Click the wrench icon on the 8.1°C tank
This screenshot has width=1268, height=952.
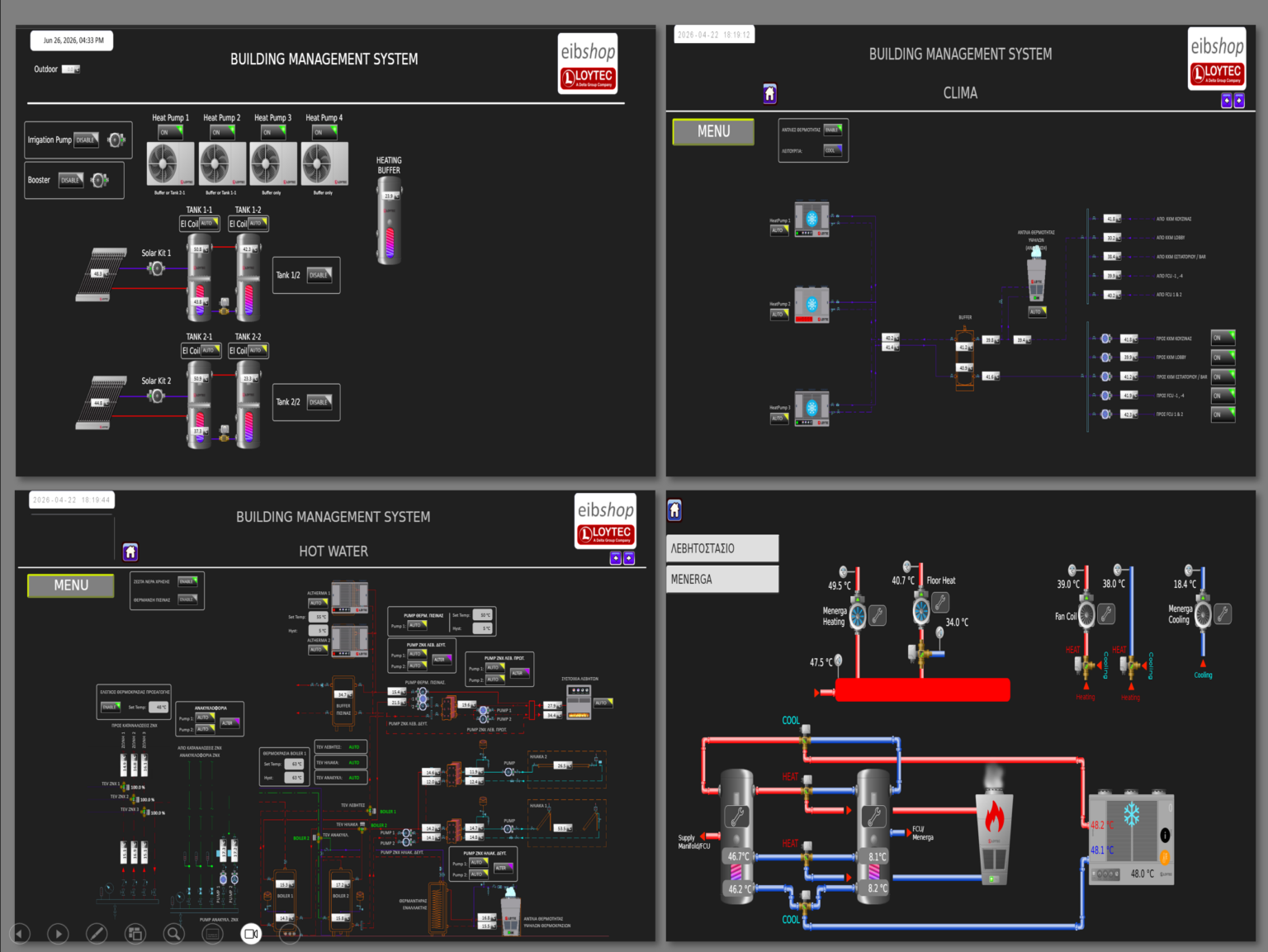pos(873,817)
